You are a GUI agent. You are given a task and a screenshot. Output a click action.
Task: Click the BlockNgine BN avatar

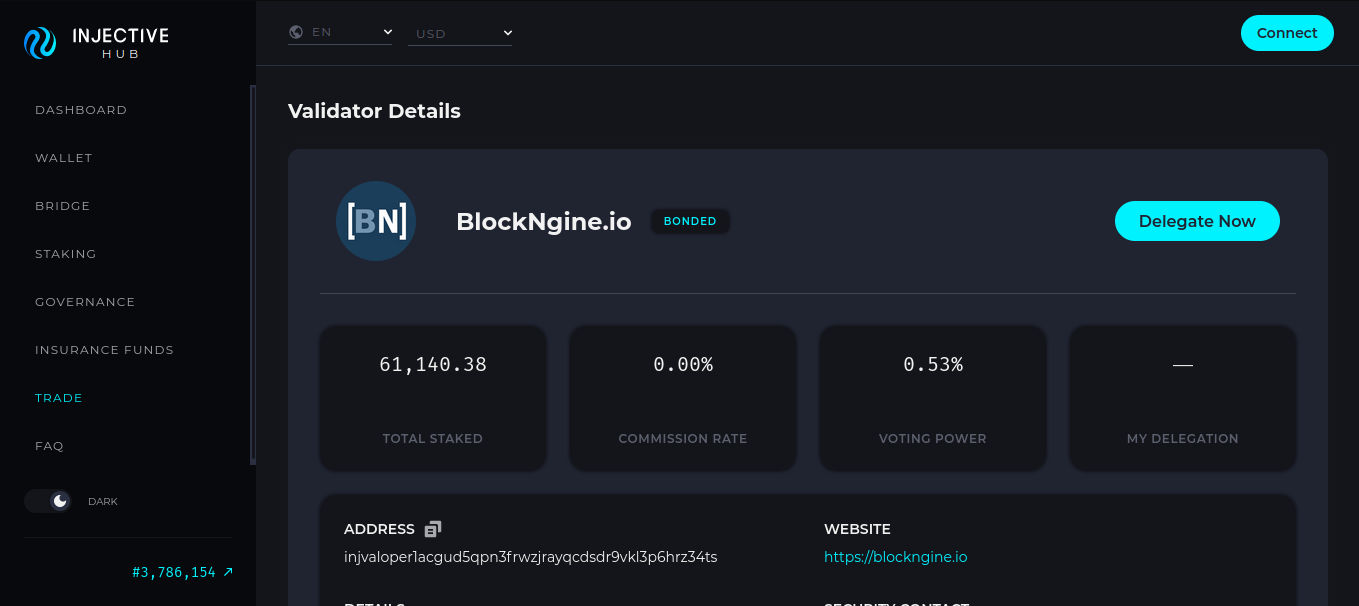(x=376, y=221)
